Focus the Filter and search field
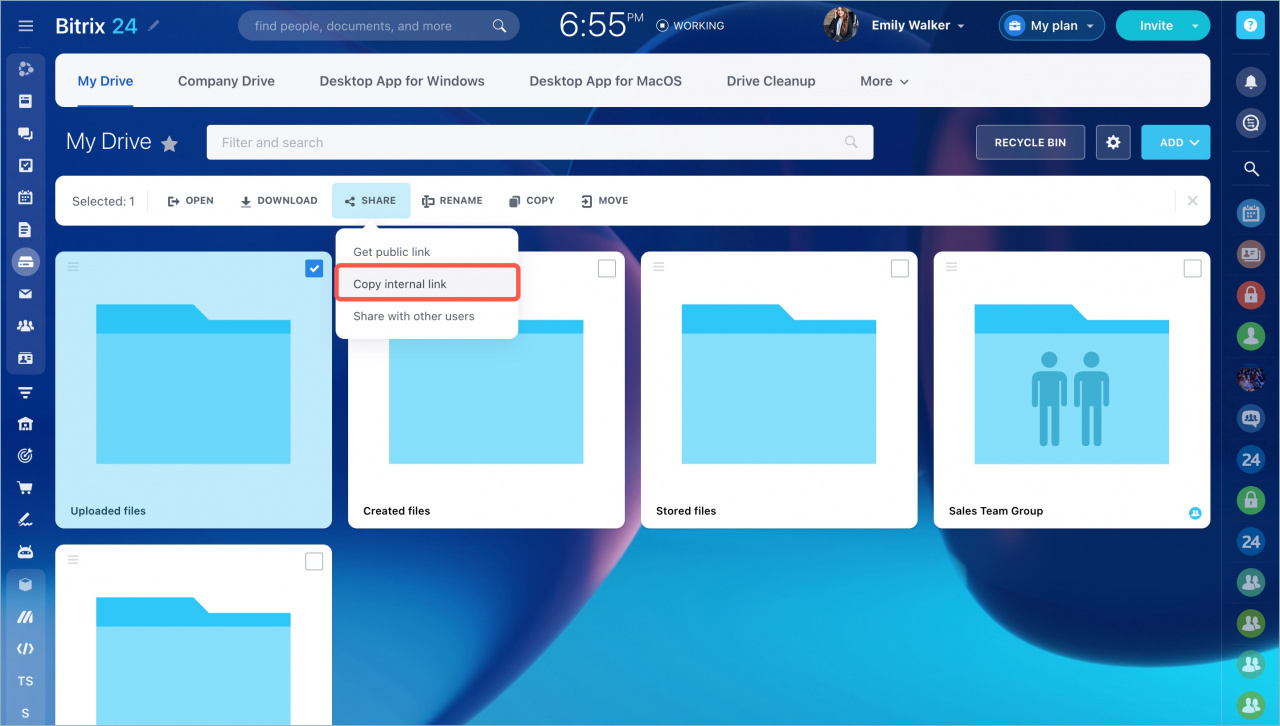1280x726 pixels. tap(540, 142)
